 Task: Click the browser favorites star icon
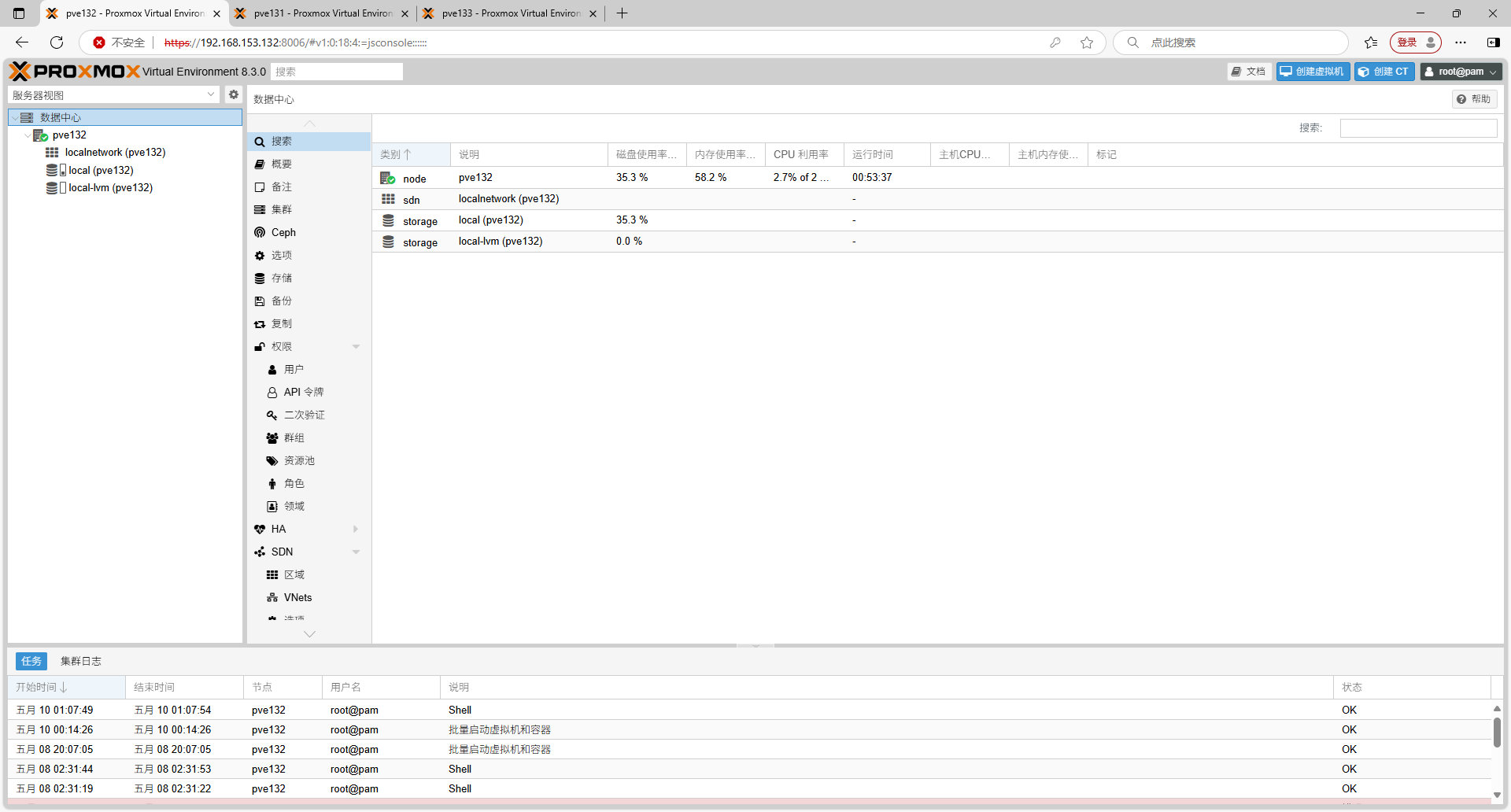pos(1087,42)
